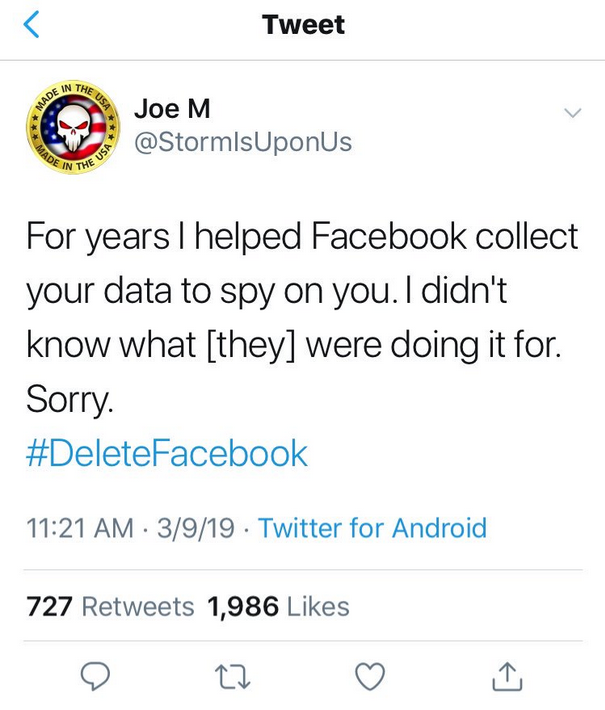The width and height of the screenshot is (605, 710).
Task: Click the Tweet header title
Action: (x=303, y=25)
